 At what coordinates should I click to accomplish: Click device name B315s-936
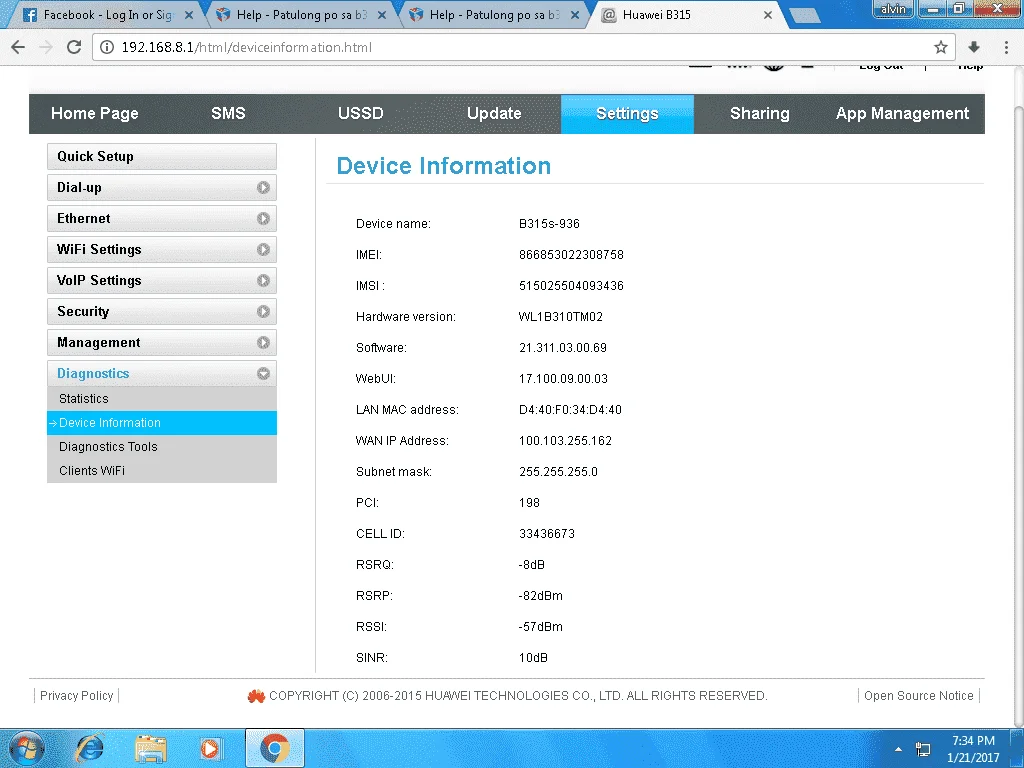coord(549,224)
